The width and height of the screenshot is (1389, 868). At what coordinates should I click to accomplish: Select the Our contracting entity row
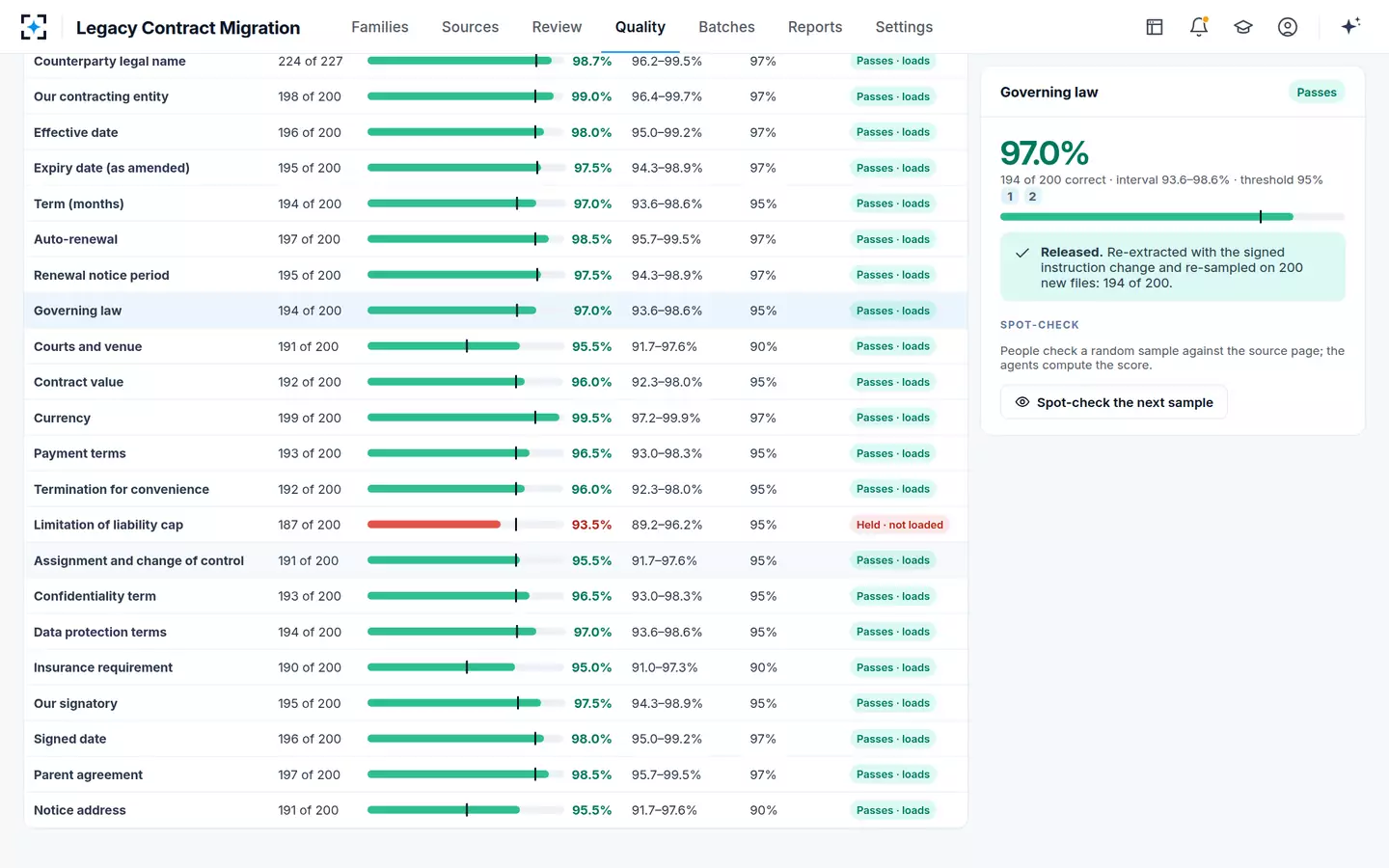[x=496, y=96]
